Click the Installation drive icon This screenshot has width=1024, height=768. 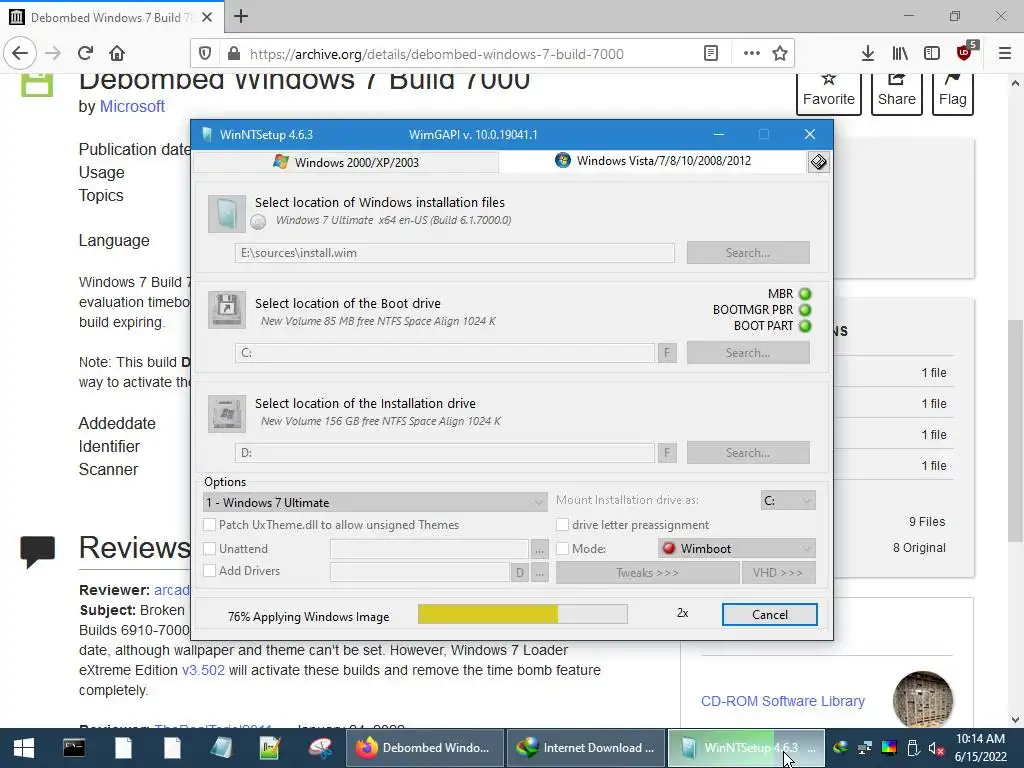click(227, 413)
